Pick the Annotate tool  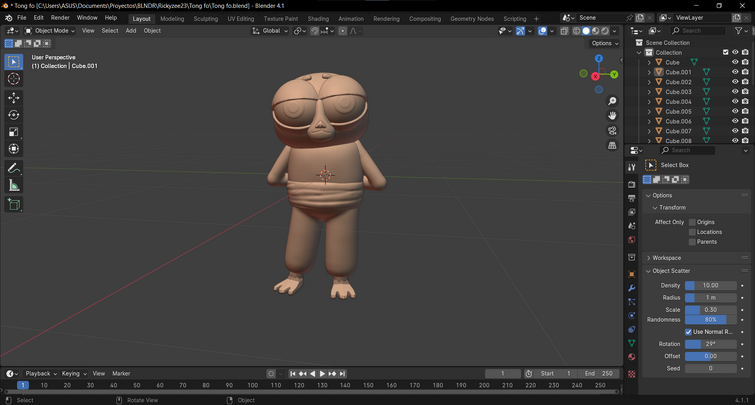click(x=13, y=168)
